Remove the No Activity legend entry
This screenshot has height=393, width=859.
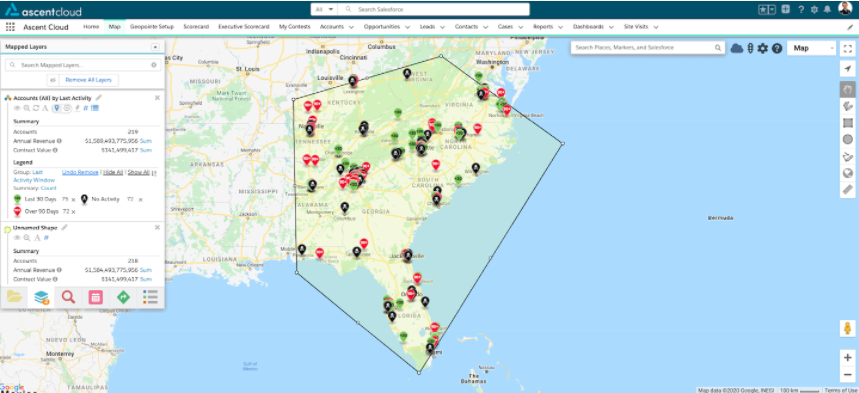click(140, 200)
